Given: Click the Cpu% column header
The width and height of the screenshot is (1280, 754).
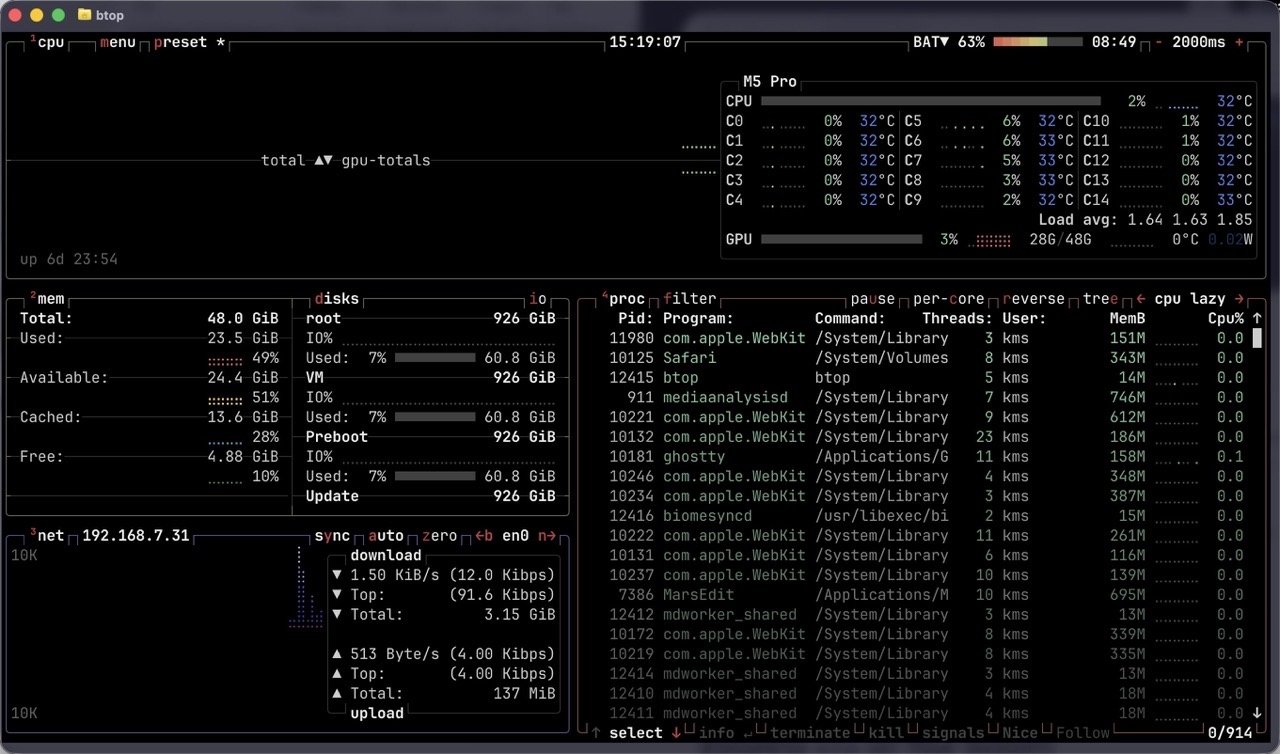Looking at the screenshot, I should coord(1226,319).
